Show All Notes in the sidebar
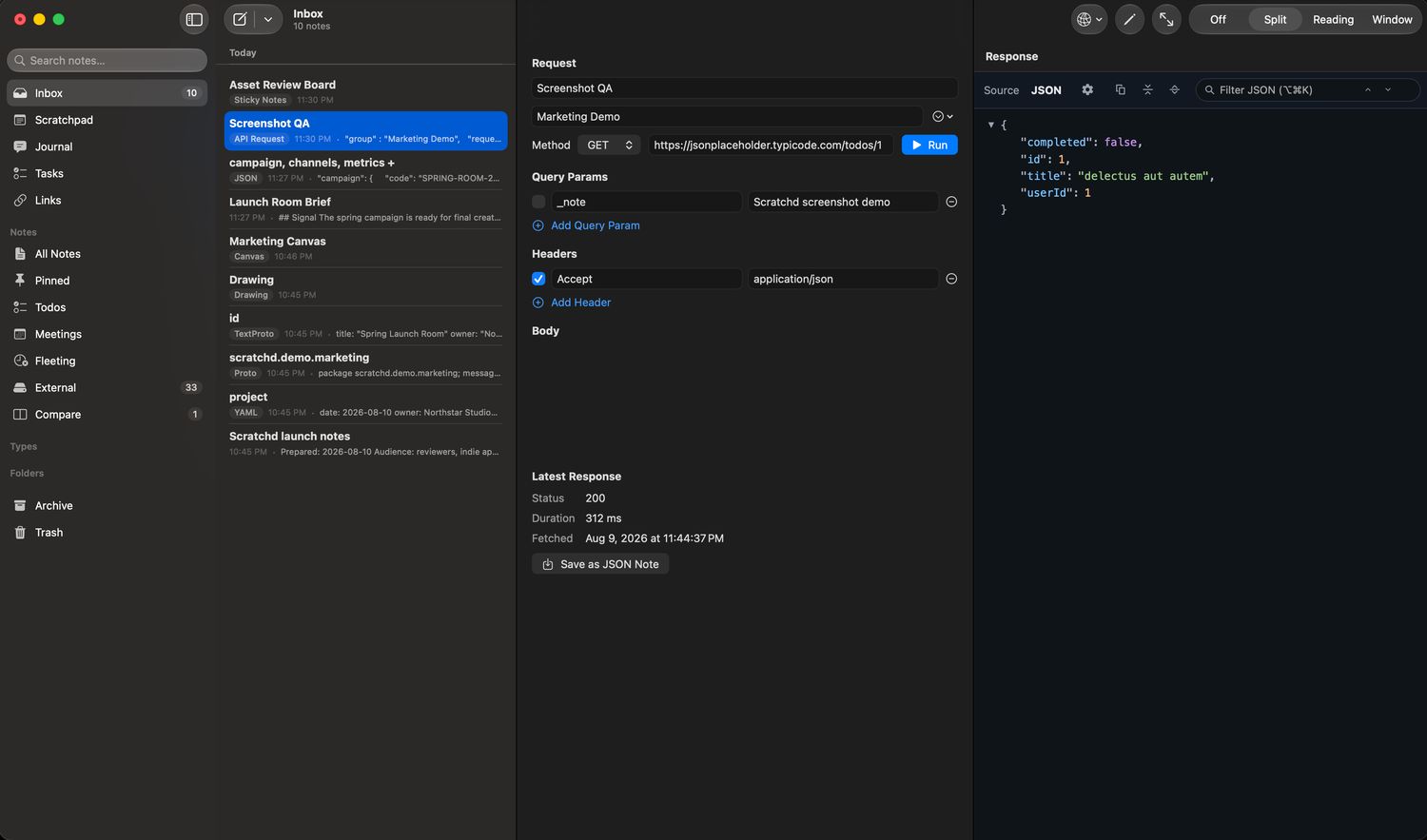Screen dimensions: 1427x840 [x=107, y=254]
